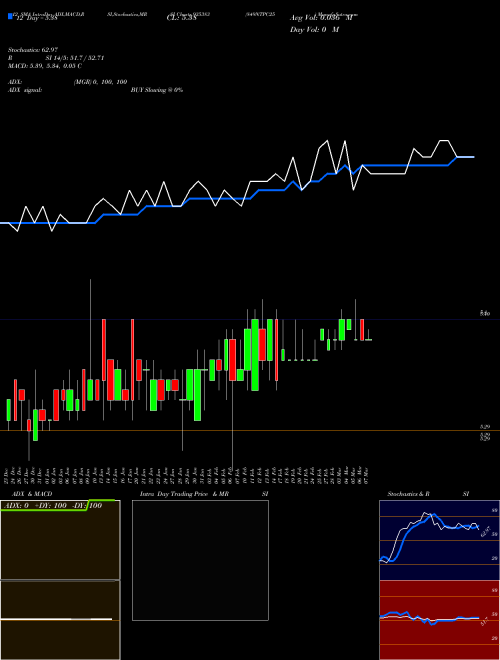The image size is (500, 660).
Task: Click the empty Intra Day Trading Price chart box
Action: pos(200,560)
